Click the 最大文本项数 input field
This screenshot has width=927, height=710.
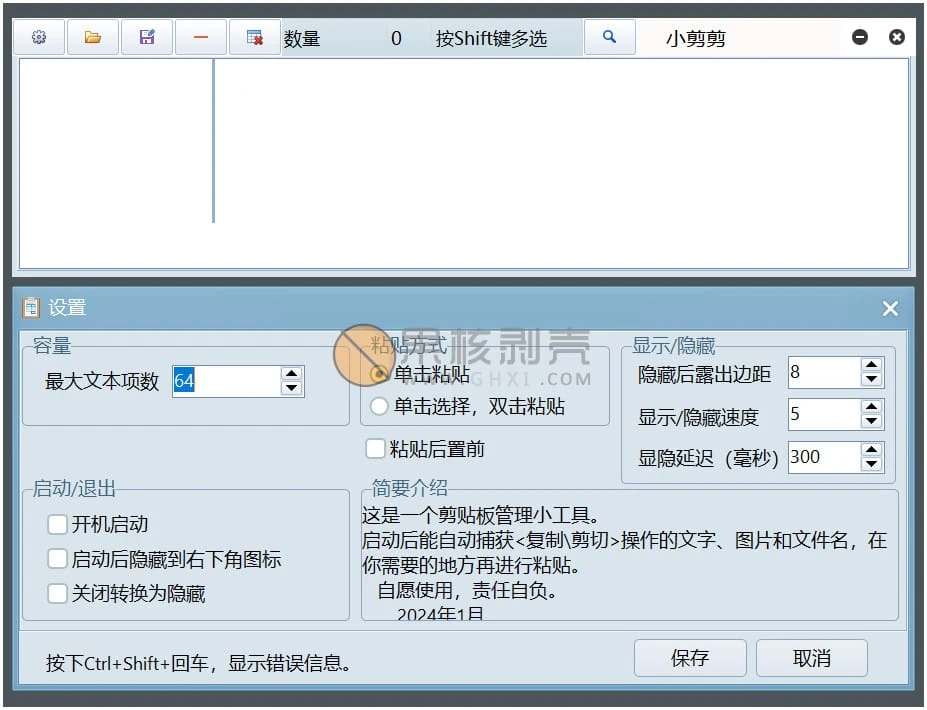tap(226, 381)
